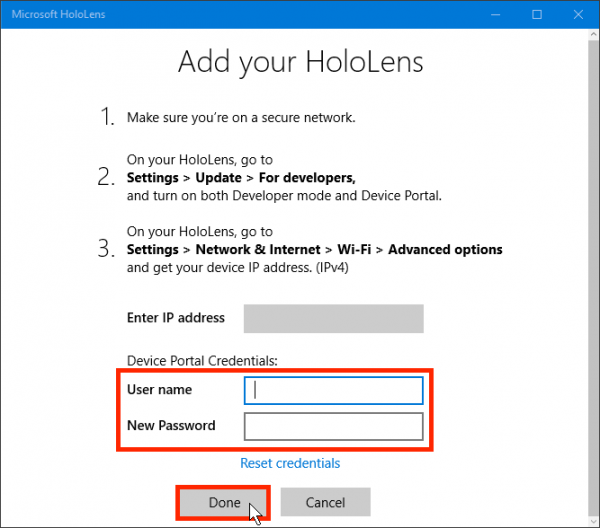
Task: Click the step number 3
Action: coord(108,249)
